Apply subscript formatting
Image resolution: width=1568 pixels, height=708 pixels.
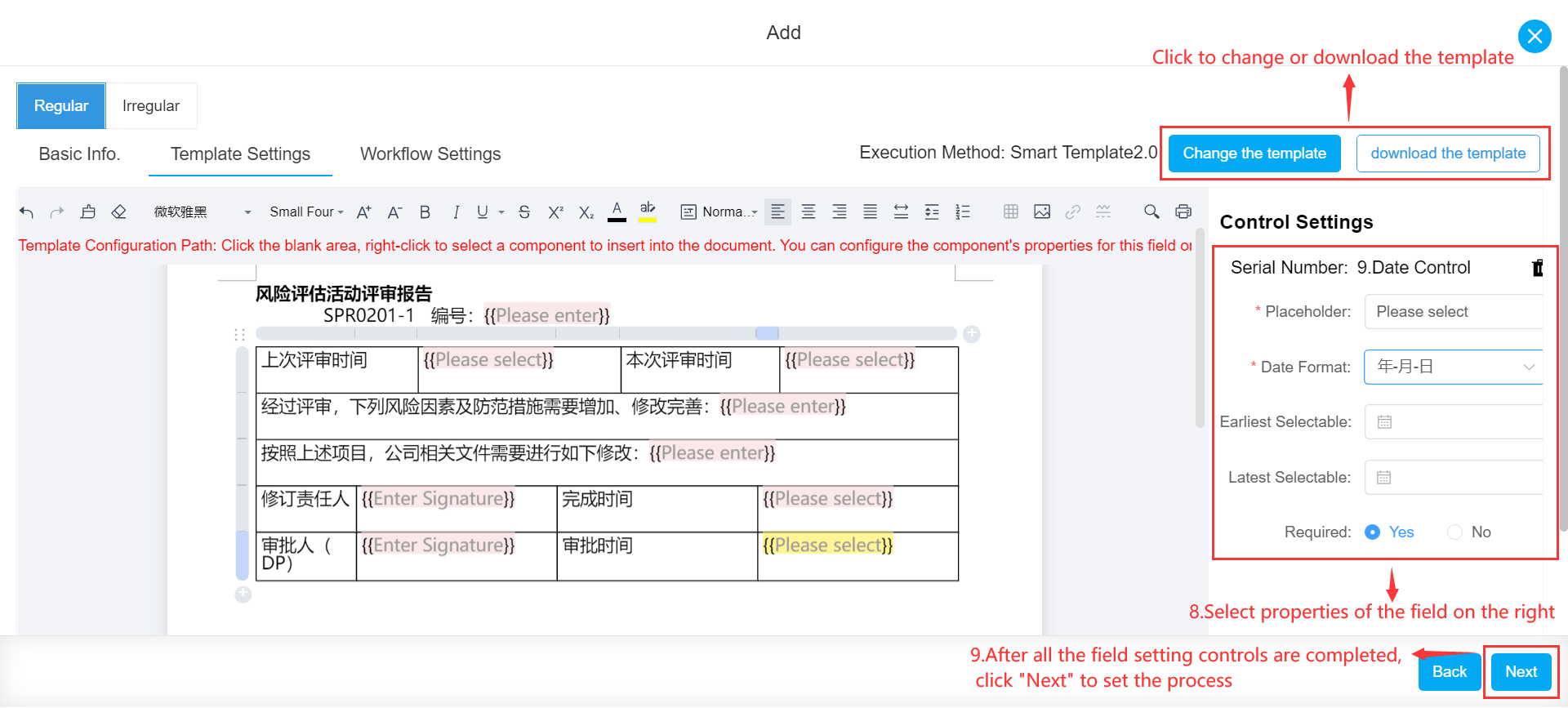586,212
